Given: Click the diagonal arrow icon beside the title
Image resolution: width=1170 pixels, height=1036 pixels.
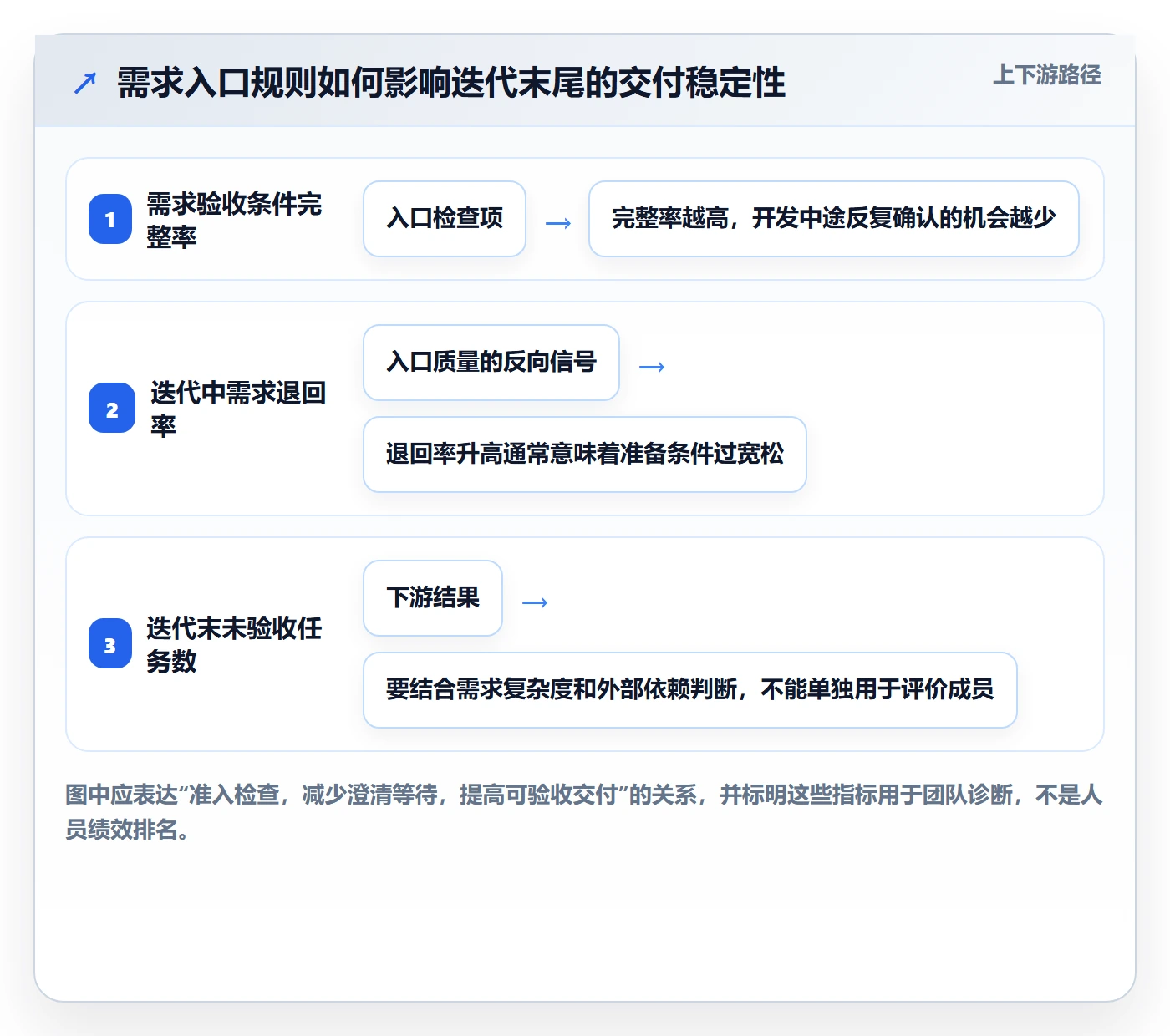Looking at the screenshot, I should (x=85, y=83).
